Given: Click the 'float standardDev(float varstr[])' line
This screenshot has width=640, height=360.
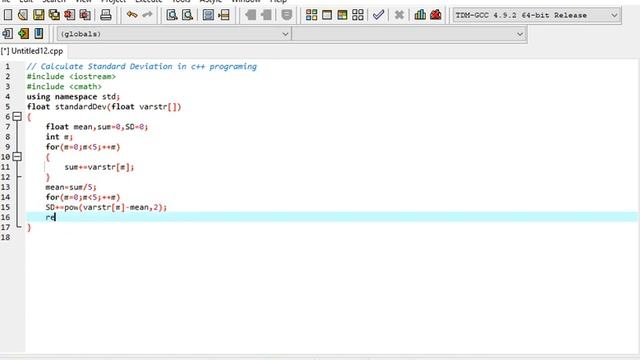Looking at the screenshot, I should pos(104,107).
